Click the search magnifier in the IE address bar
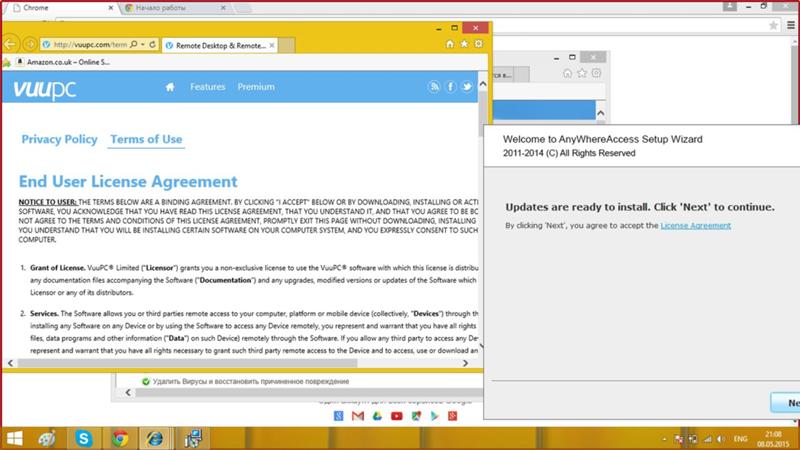The width and height of the screenshot is (800, 450). [134, 44]
